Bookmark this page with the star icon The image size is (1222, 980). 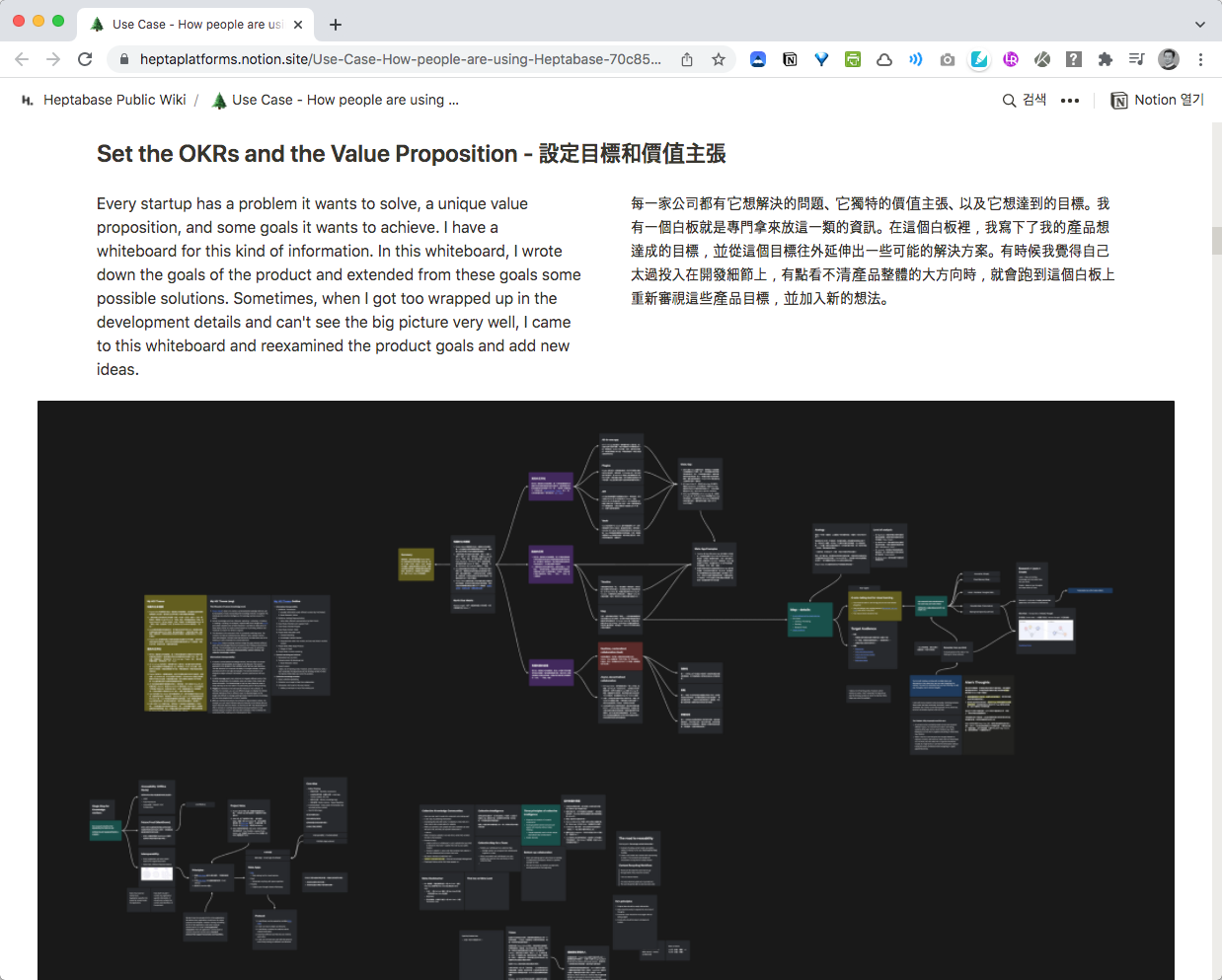pos(719,59)
